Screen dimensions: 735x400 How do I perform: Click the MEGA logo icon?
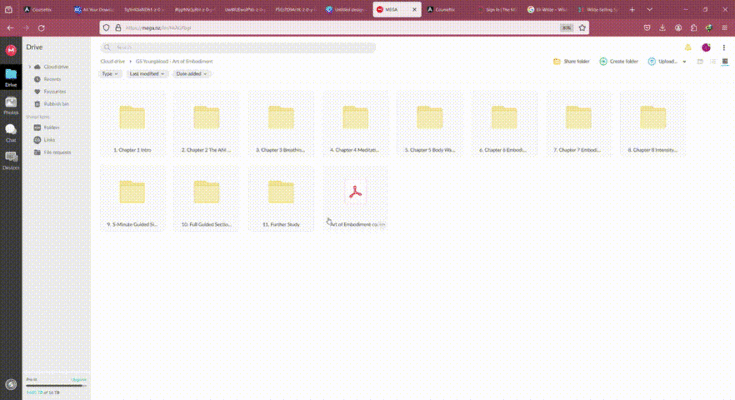11,48
